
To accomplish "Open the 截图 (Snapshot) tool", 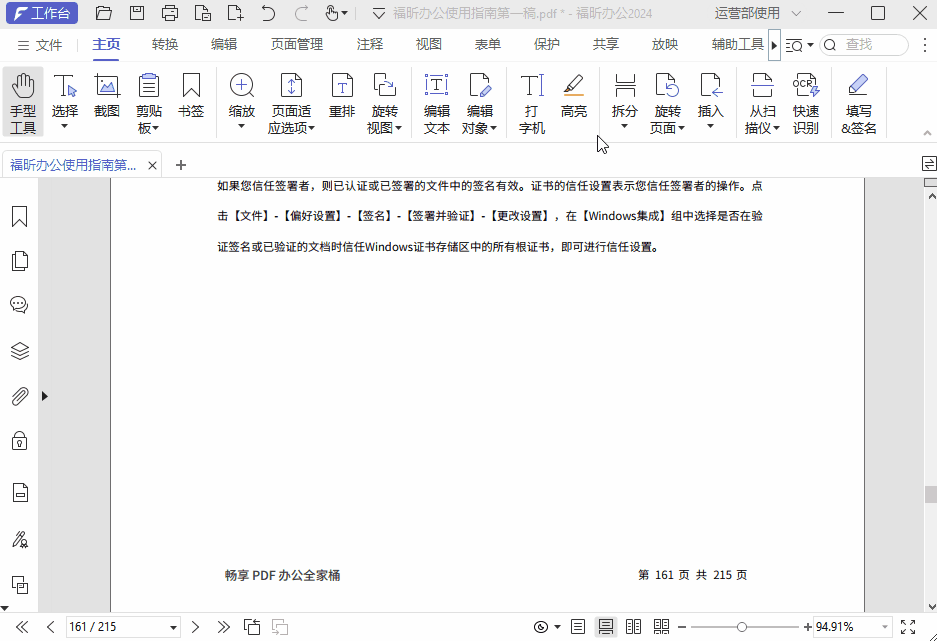I will [x=106, y=100].
